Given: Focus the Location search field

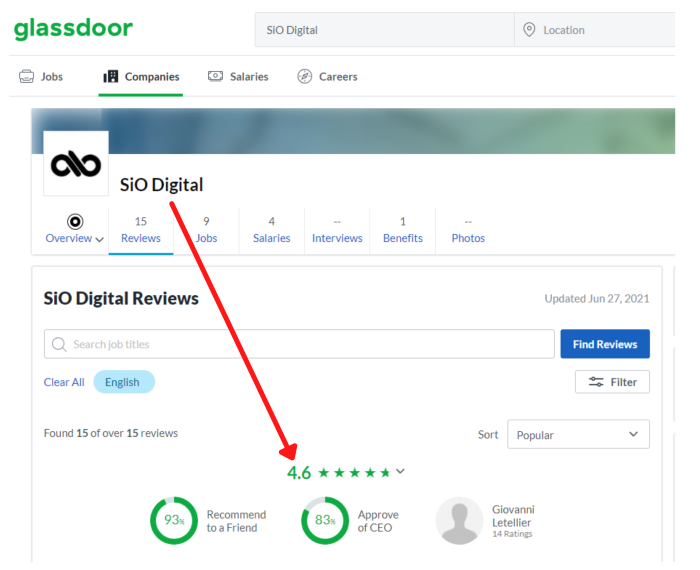Looking at the screenshot, I should [x=595, y=30].
